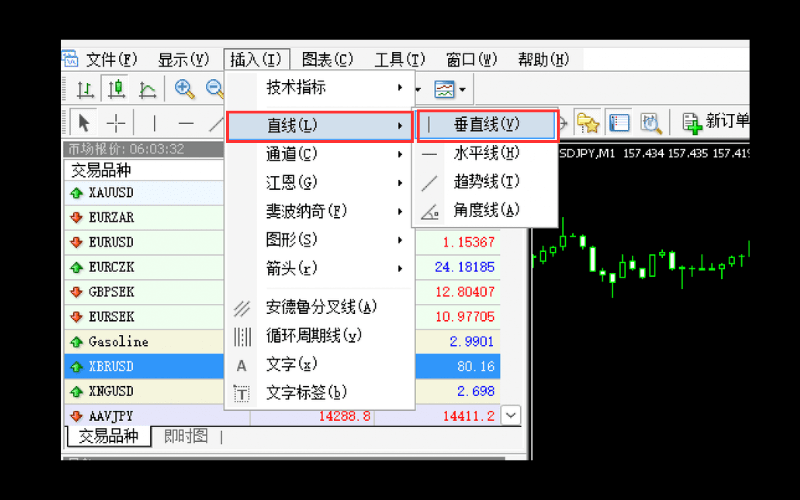Click the red arrow beside AAVJPY

[77, 416]
